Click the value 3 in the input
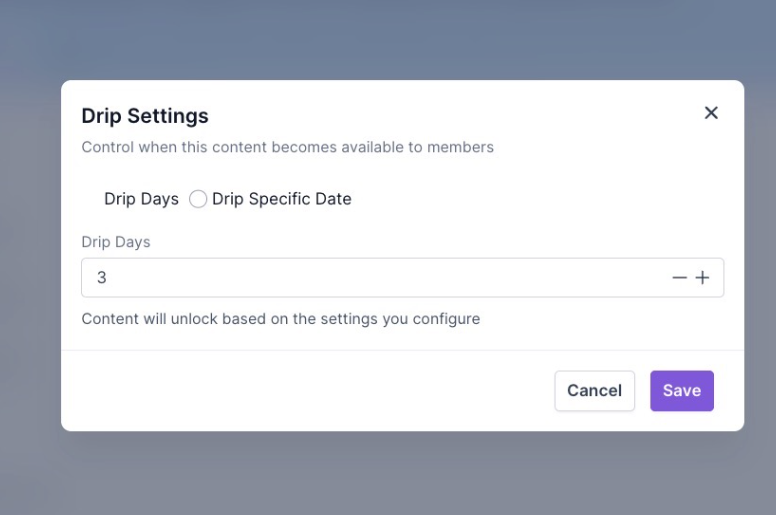The width and height of the screenshot is (776, 515). (x=102, y=278)
